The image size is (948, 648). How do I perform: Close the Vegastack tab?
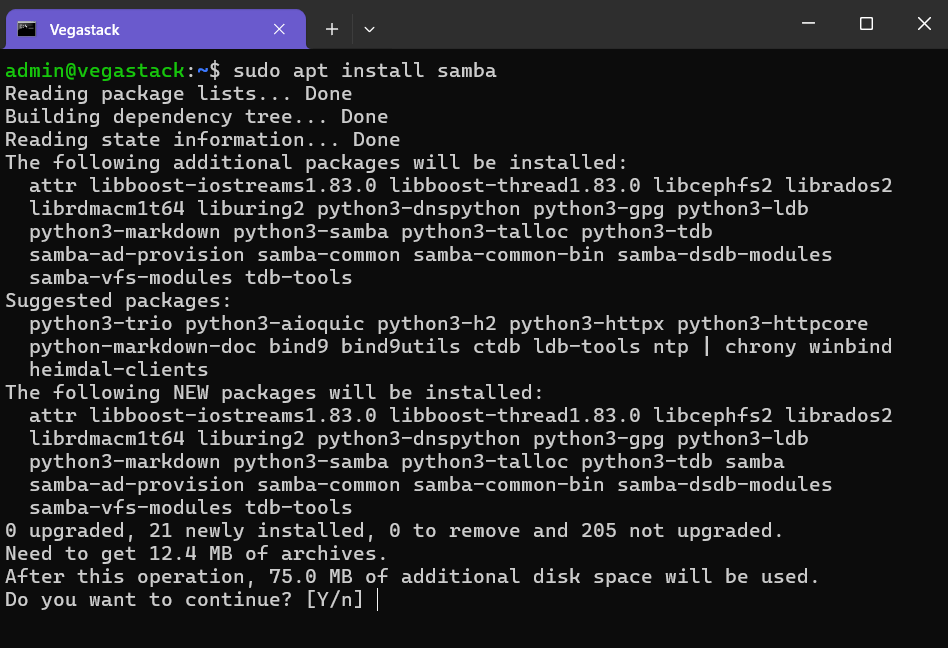279,29
